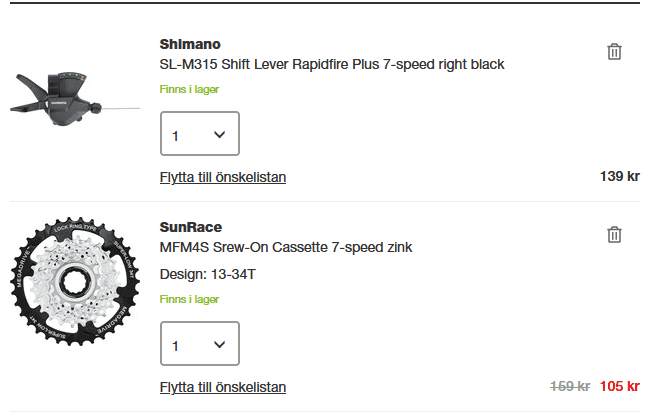Open MFM4S Srew-On Cassette product title
The image size is (646, 415).
(286, 247)
